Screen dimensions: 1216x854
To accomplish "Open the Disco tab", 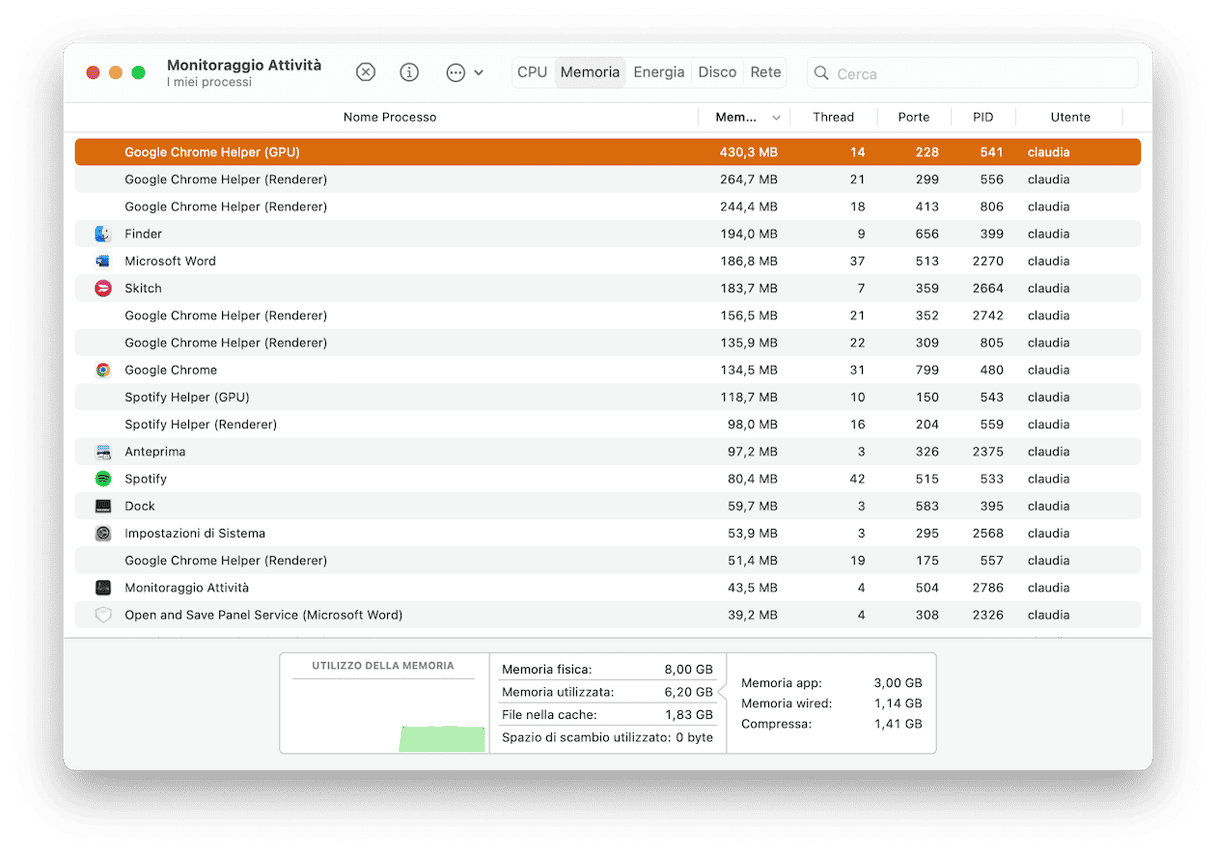I will (717, 72).
